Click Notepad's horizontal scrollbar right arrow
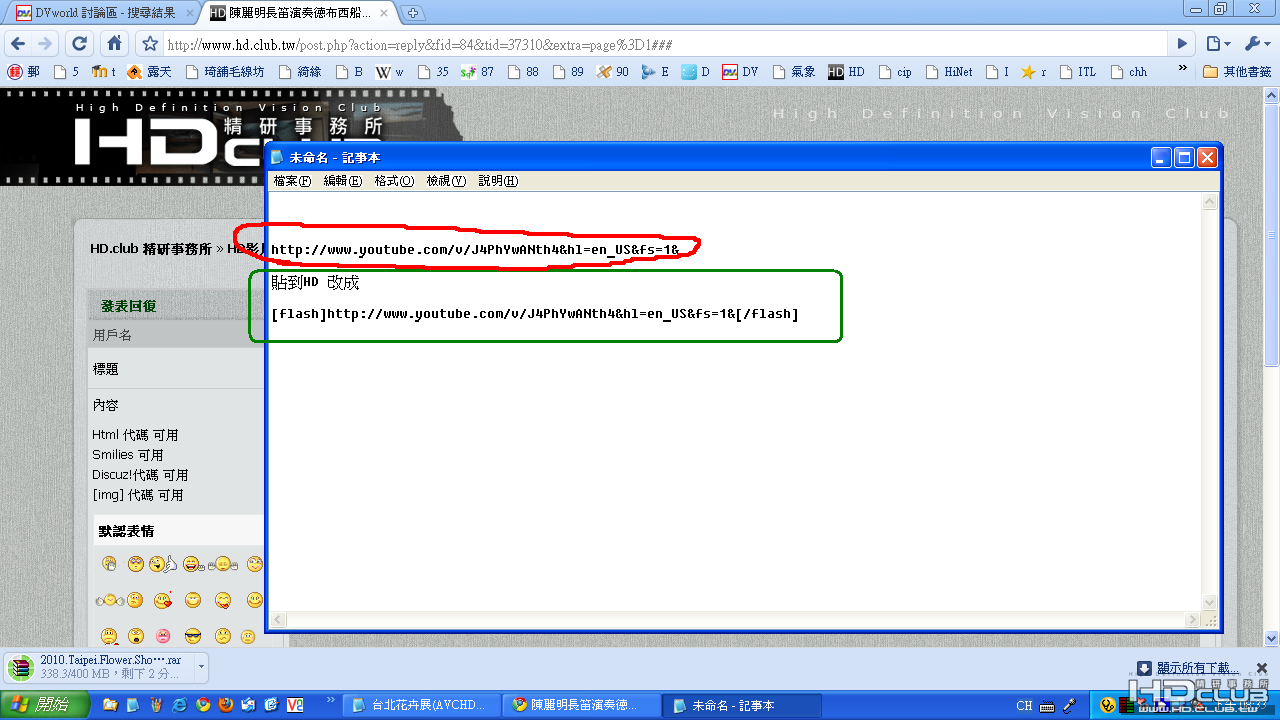The image size is (1280, 720). (1192, 620)
